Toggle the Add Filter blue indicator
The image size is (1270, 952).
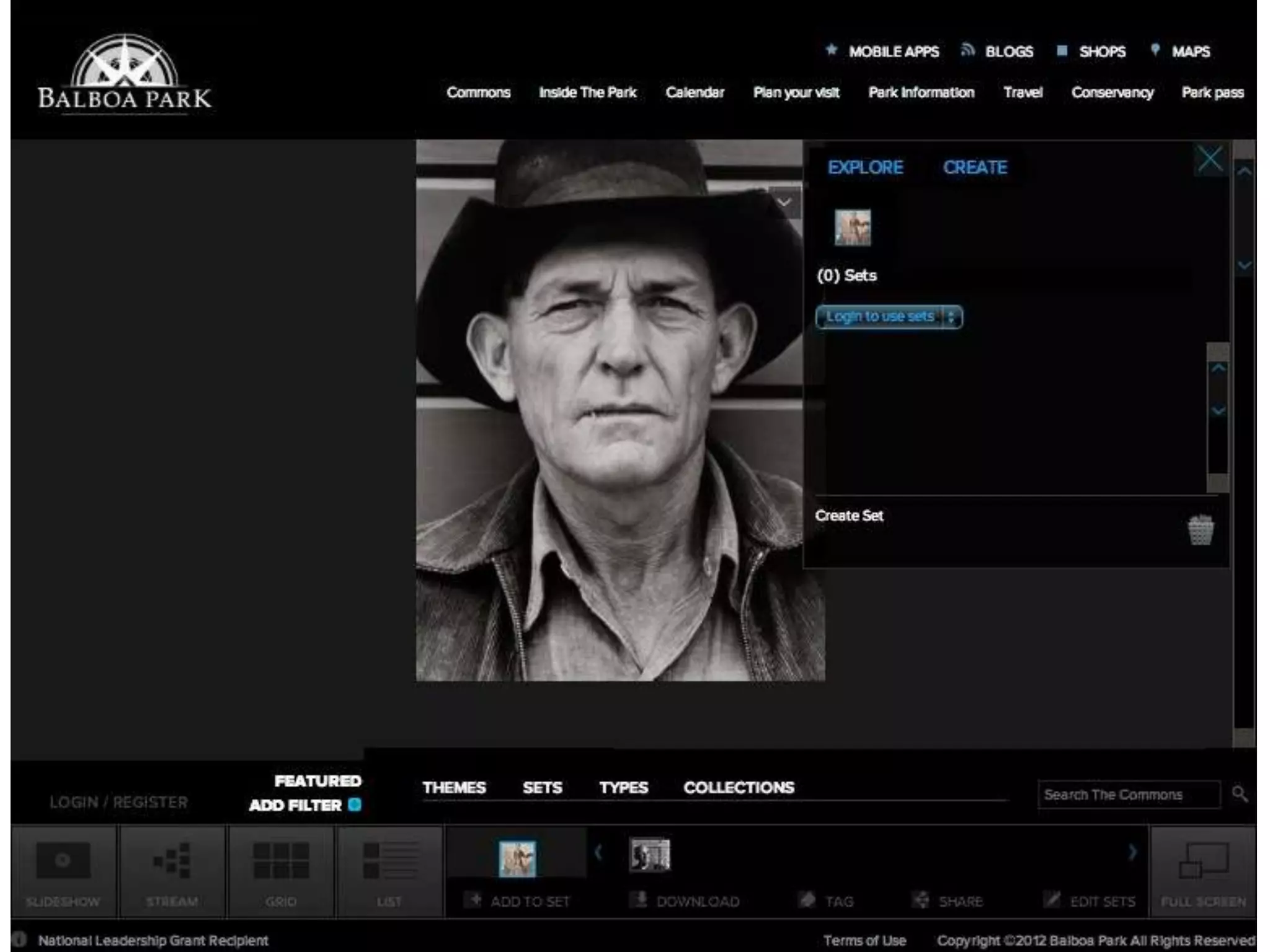pyautogui.click(x=355, y=804)
